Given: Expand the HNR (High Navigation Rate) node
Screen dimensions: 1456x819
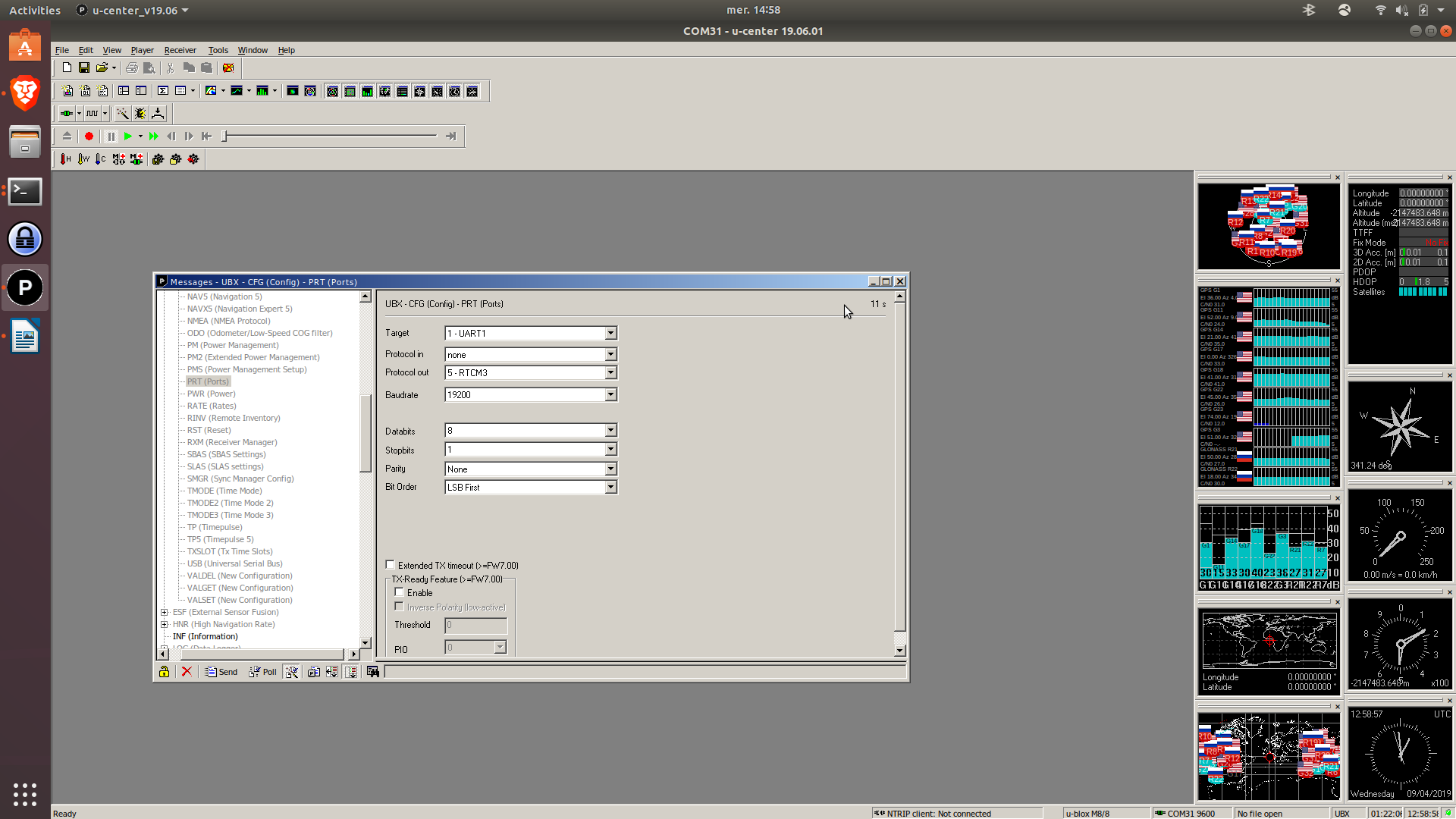Looking at the screenshot, I should (164, 624).
